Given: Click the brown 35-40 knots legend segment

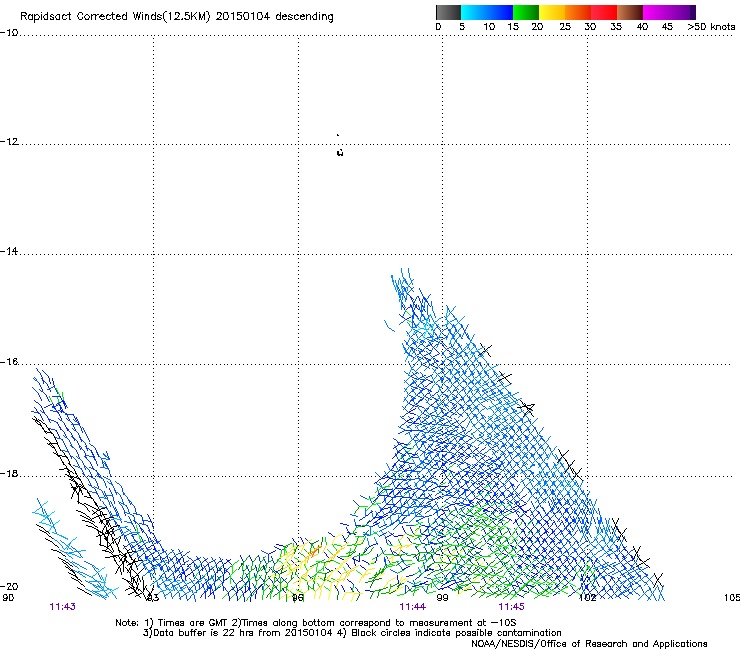Looking at the screenshot, I should 630,12.
